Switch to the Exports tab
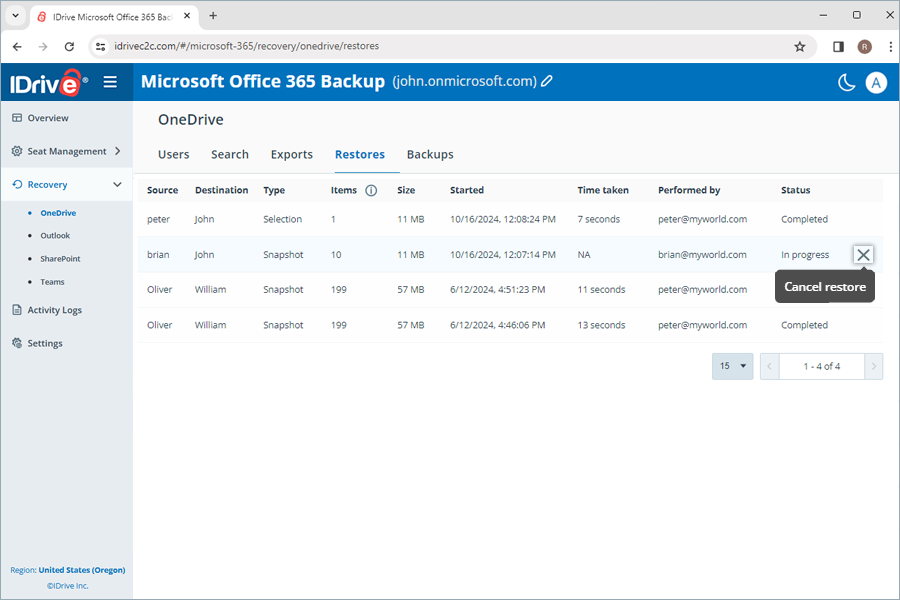 [291, 154]
